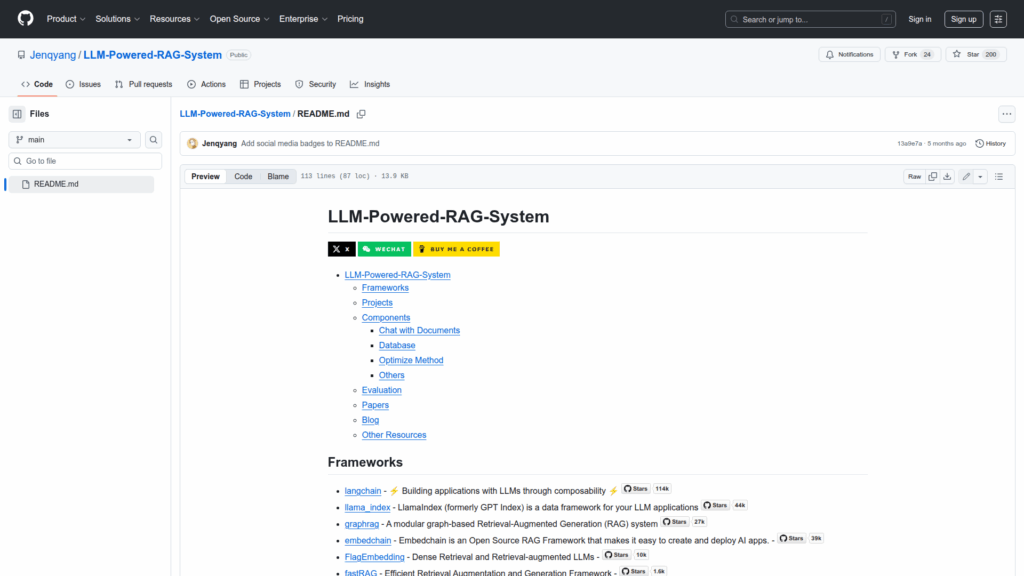Click the WeChat badge
Image resolution: width=1024 pixels, height=576 pixels.
[384, 249]
